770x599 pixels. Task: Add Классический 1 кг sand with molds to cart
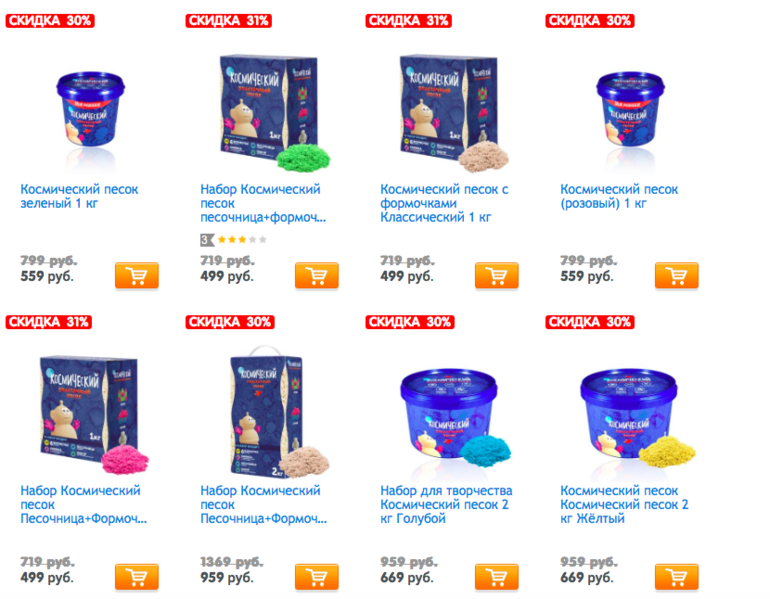(x=496, y=275)
